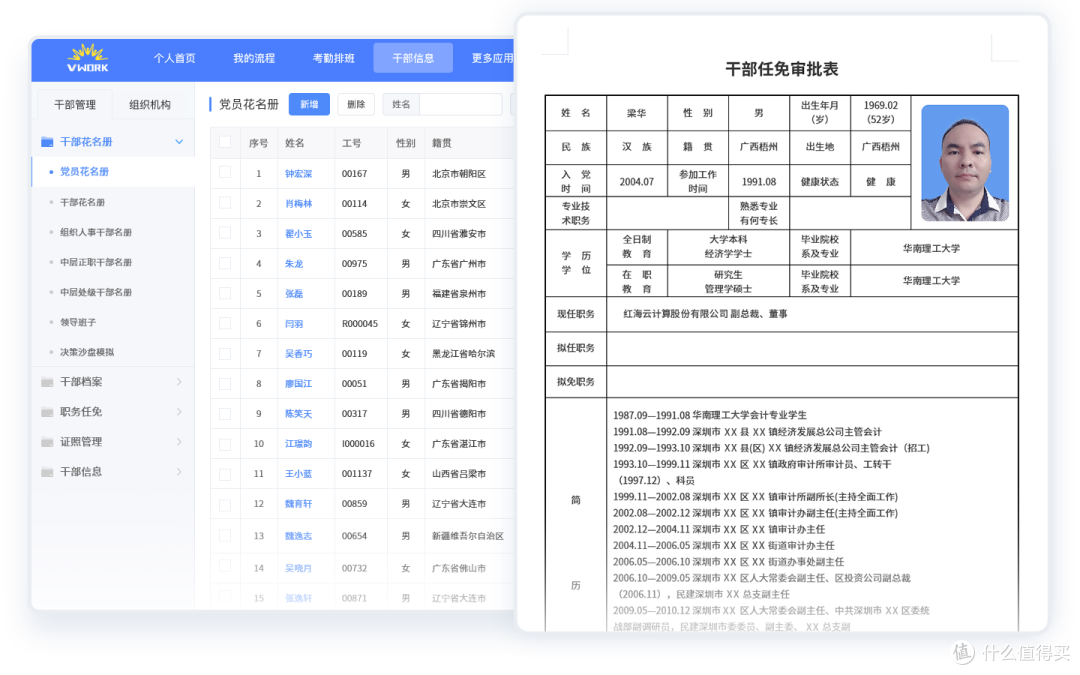Viewport: 1080px width, 675px height.
Task: Click the 性别 column header
Action: pyautogui.click(x=406, y=143)
